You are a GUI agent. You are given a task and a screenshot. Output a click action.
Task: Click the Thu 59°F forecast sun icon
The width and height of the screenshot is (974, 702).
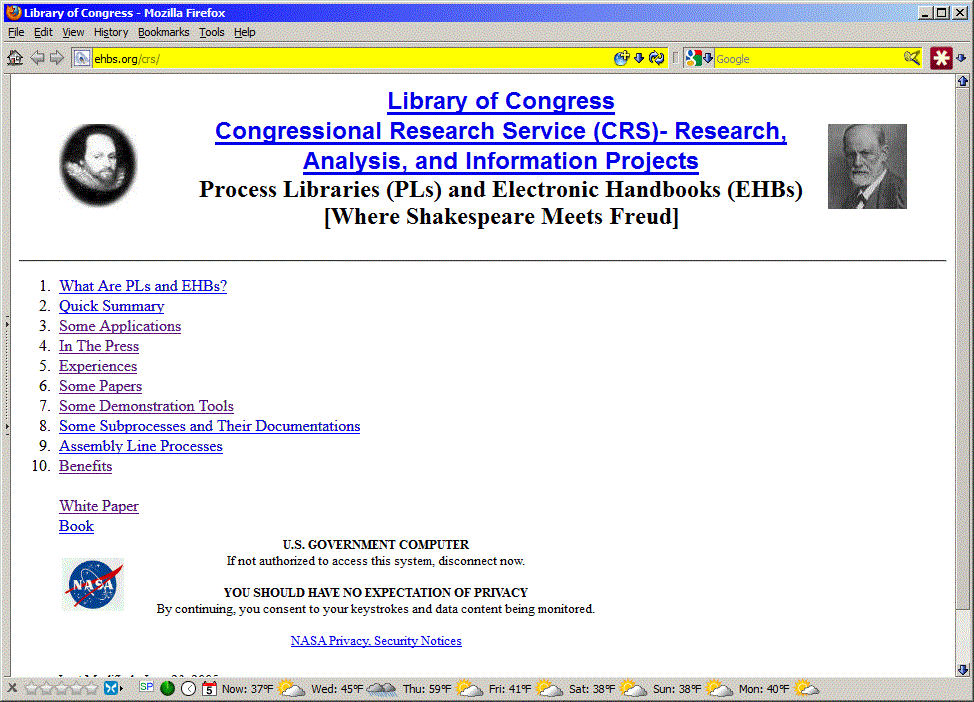click(469, 688)
